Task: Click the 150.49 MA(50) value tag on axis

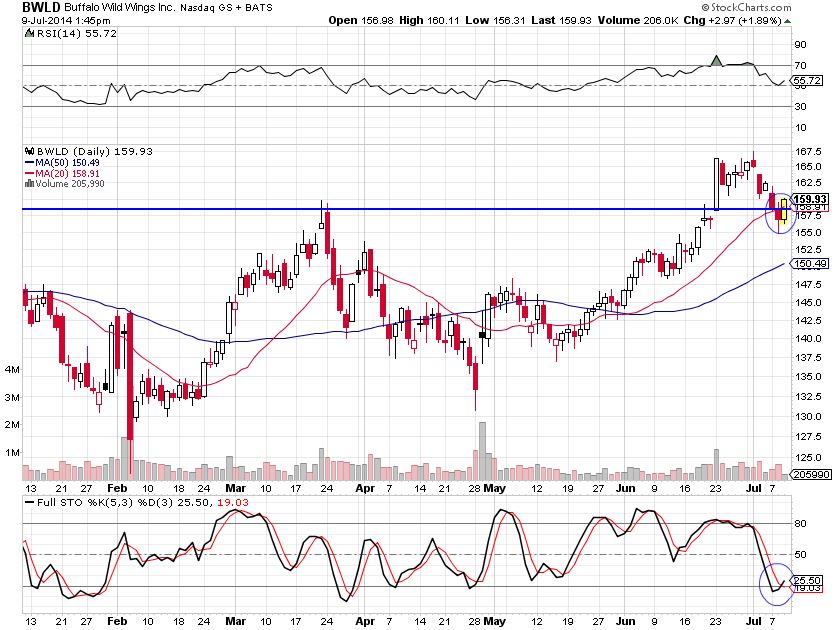Action: click(810, 264)
